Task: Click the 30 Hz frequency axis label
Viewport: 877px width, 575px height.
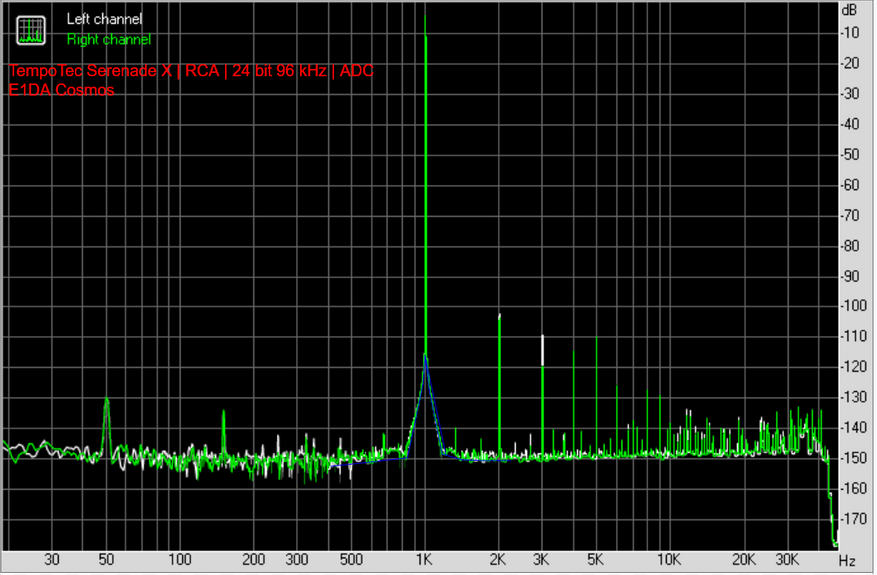Action: coord(52,560)
